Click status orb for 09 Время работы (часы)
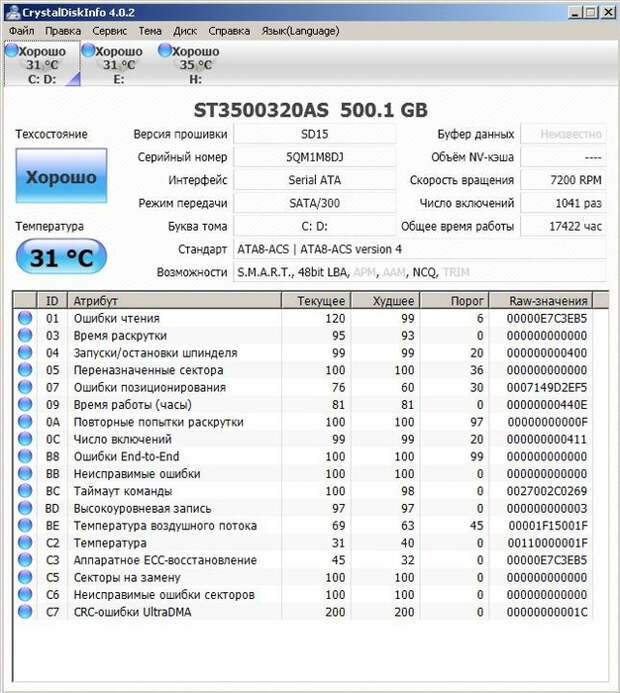This screenshot has width=620, height=693. (x=25, y=404)
